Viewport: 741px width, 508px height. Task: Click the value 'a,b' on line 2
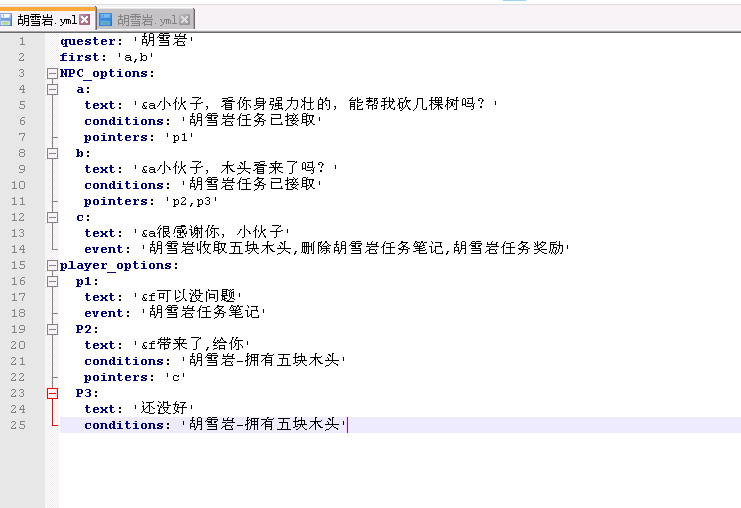pos(136,58)
